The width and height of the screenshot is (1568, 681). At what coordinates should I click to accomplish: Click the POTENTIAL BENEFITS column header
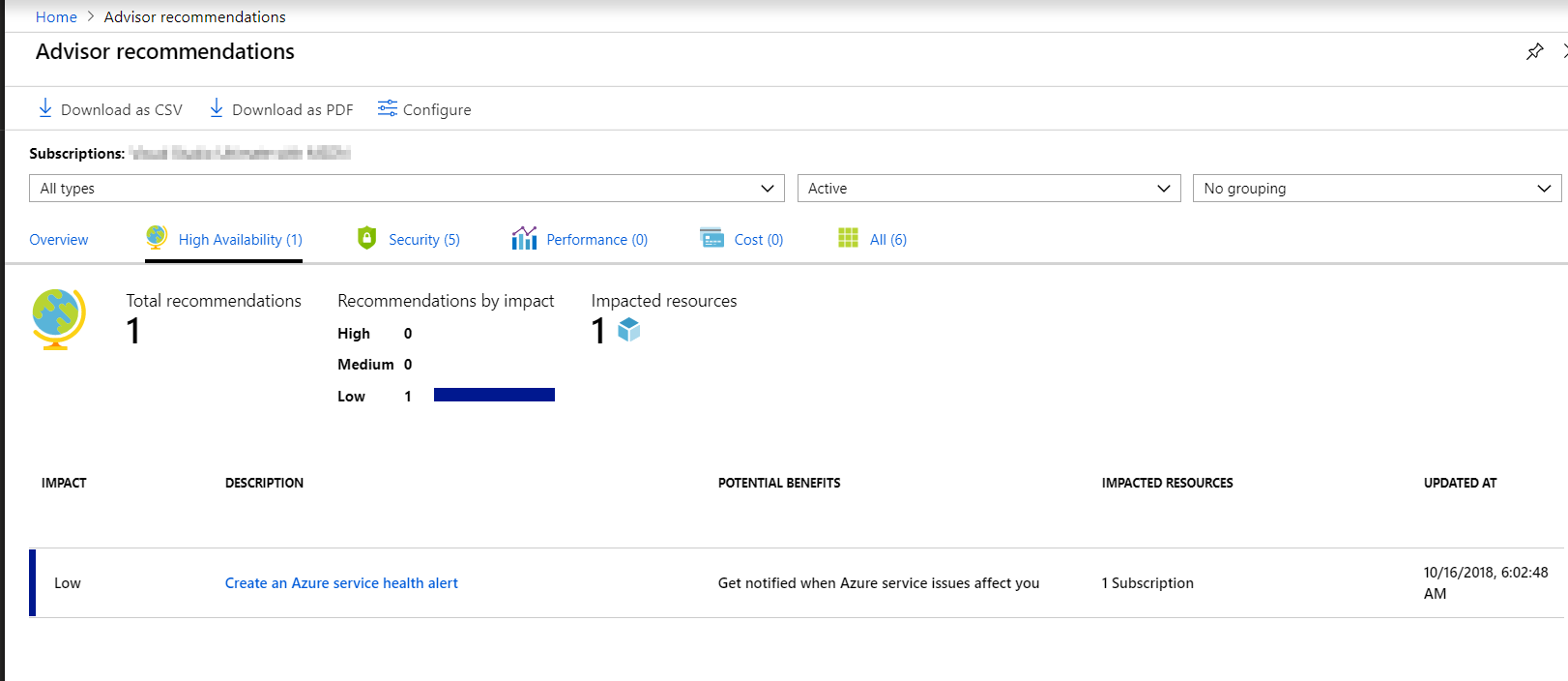(x=779, y=483)
